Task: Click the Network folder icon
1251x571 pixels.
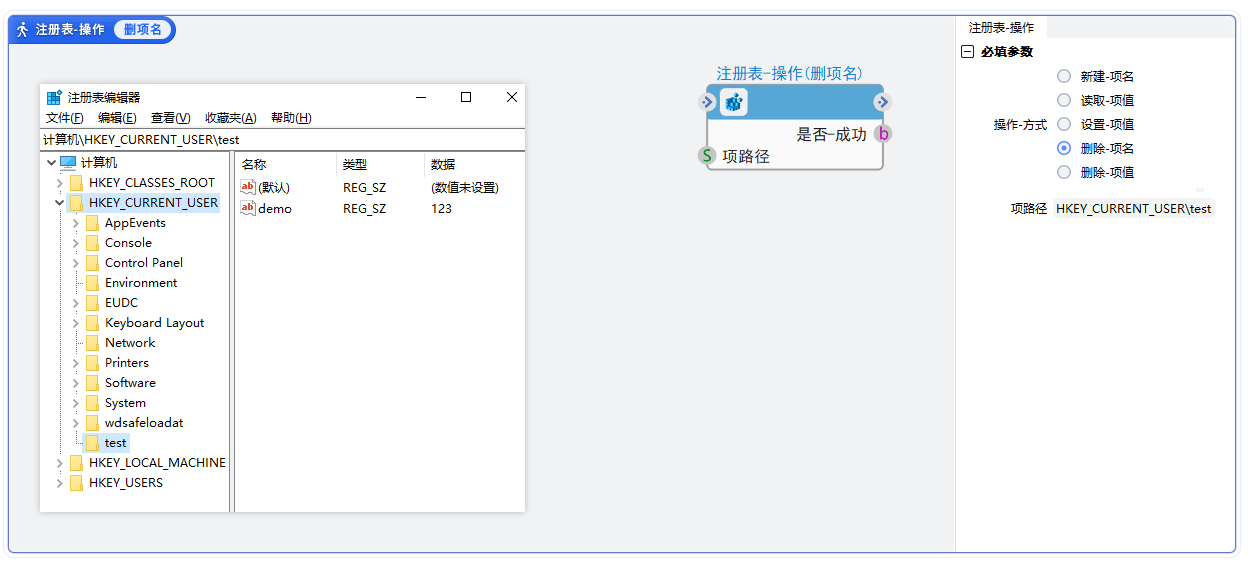Action: coord(92,342)
